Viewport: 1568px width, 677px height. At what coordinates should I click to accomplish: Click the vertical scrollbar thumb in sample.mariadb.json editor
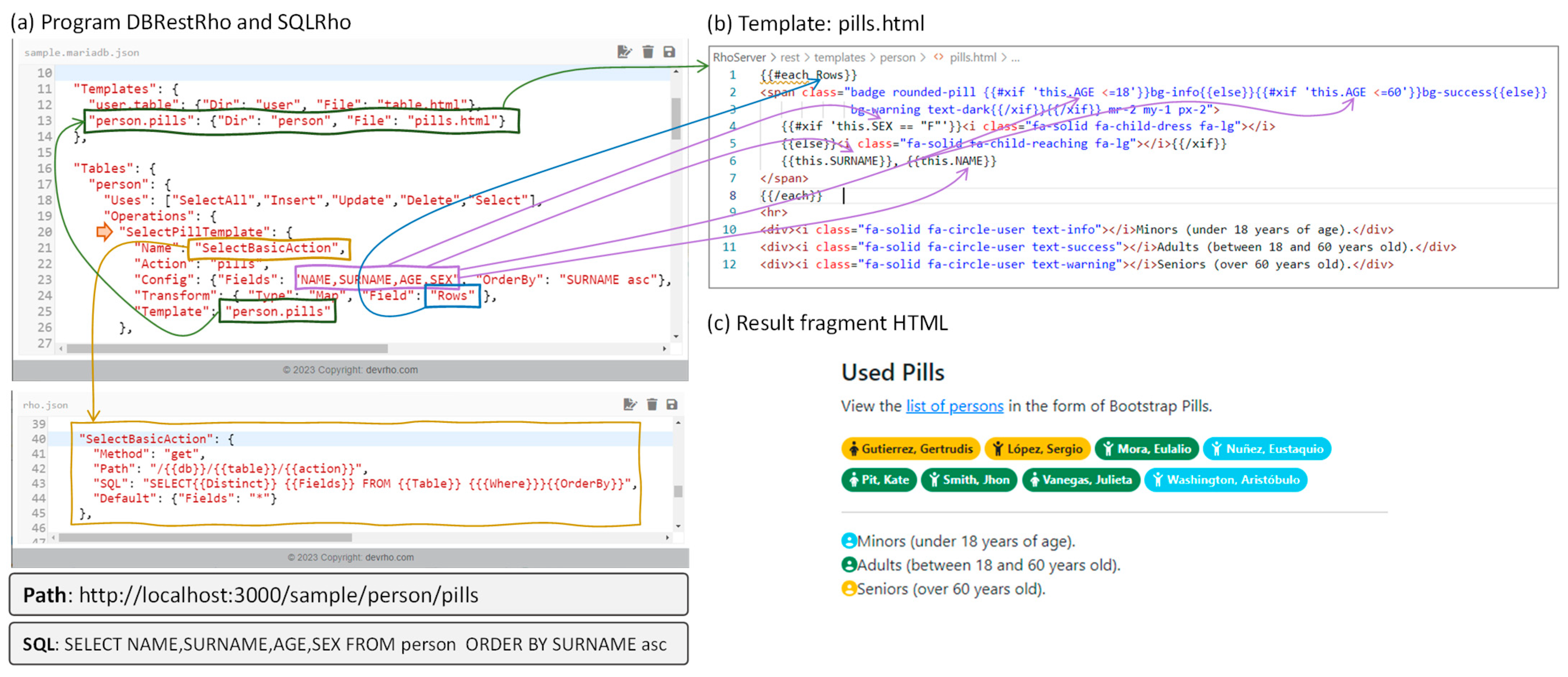[x=675, y=119]
